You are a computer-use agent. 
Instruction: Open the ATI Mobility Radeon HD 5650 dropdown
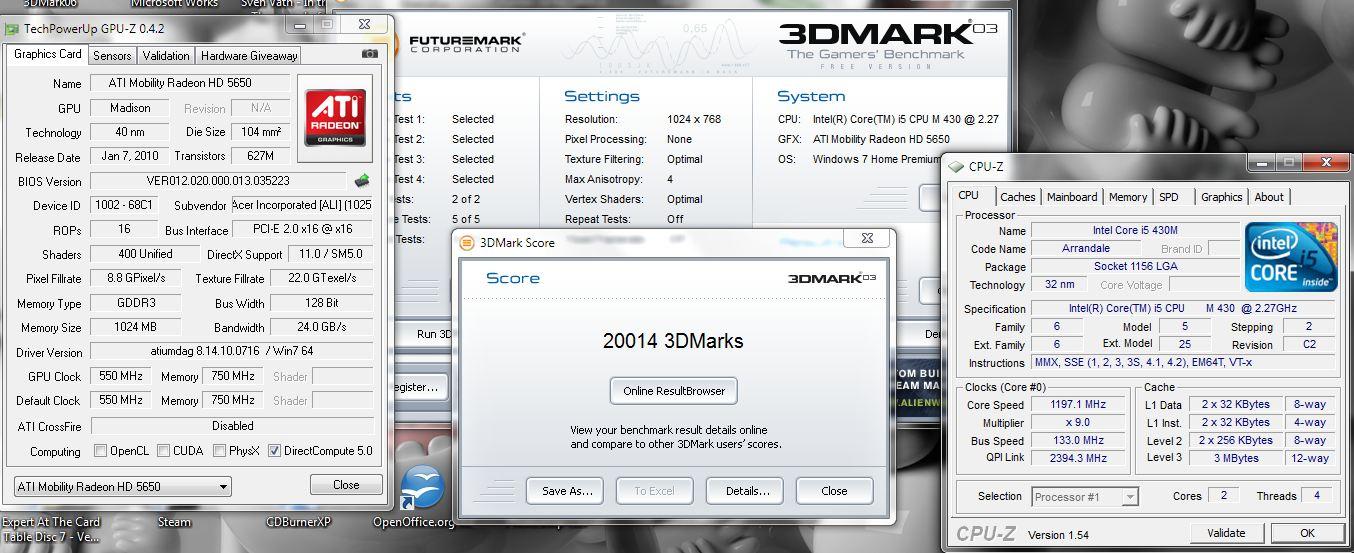point(123,487)
